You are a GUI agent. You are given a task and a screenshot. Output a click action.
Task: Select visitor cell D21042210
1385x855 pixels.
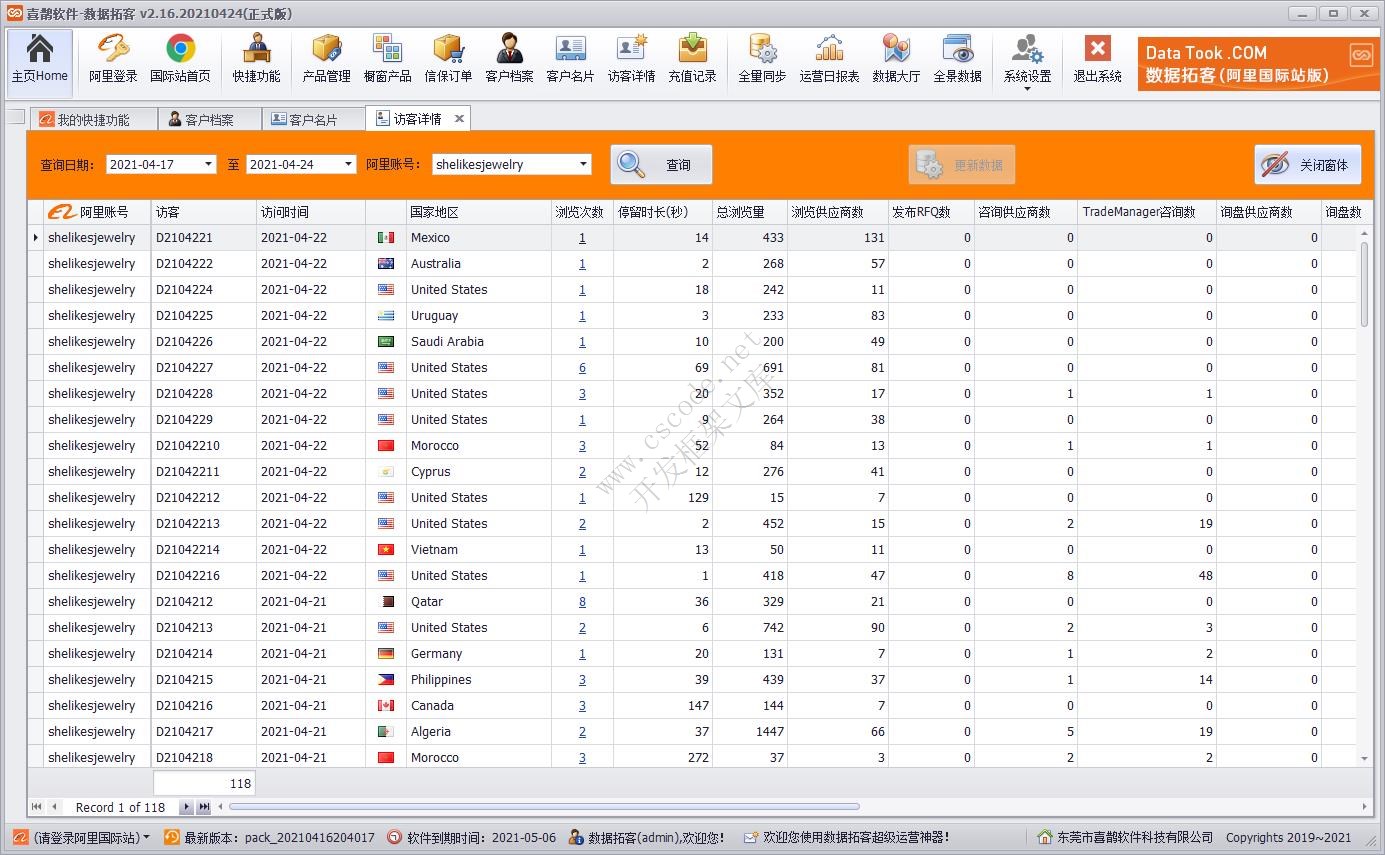click(x=204, y=446)
